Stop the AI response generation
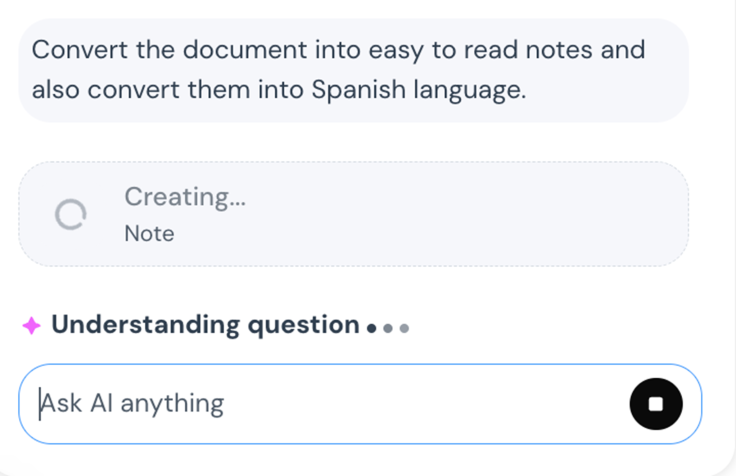This screenshot has width=736, height=476. coord(656,404)
